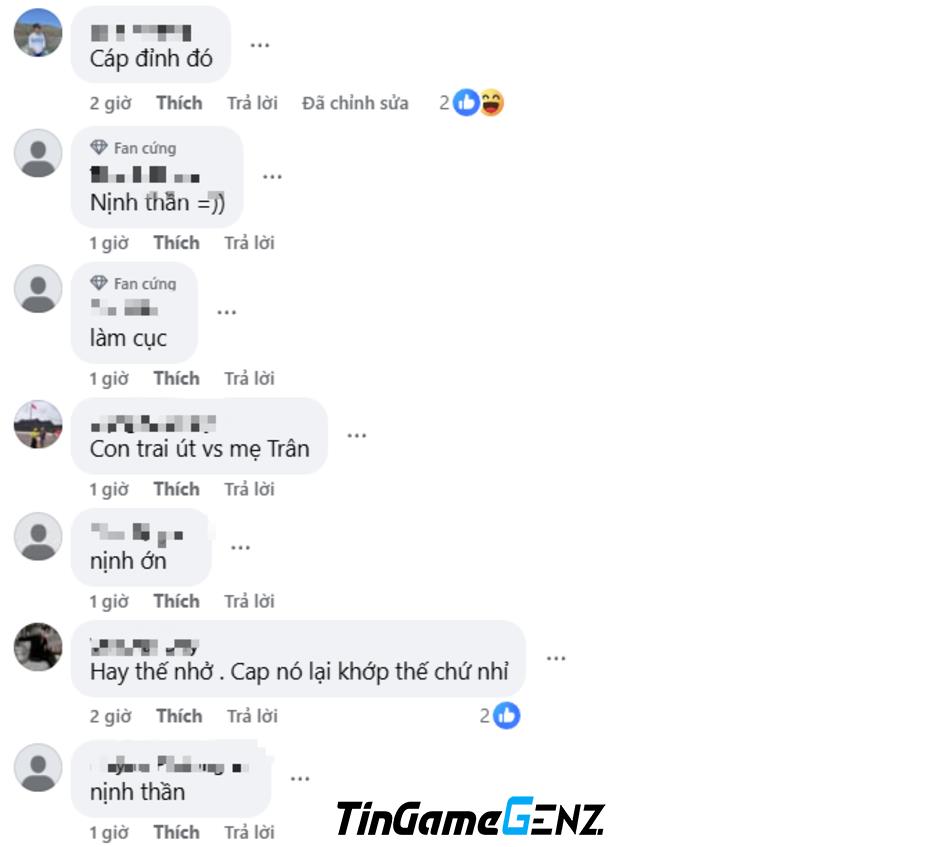
Task: Click like reaction icon on 'Cáp đỉnh đó'
Action: (x=466, y=103)
